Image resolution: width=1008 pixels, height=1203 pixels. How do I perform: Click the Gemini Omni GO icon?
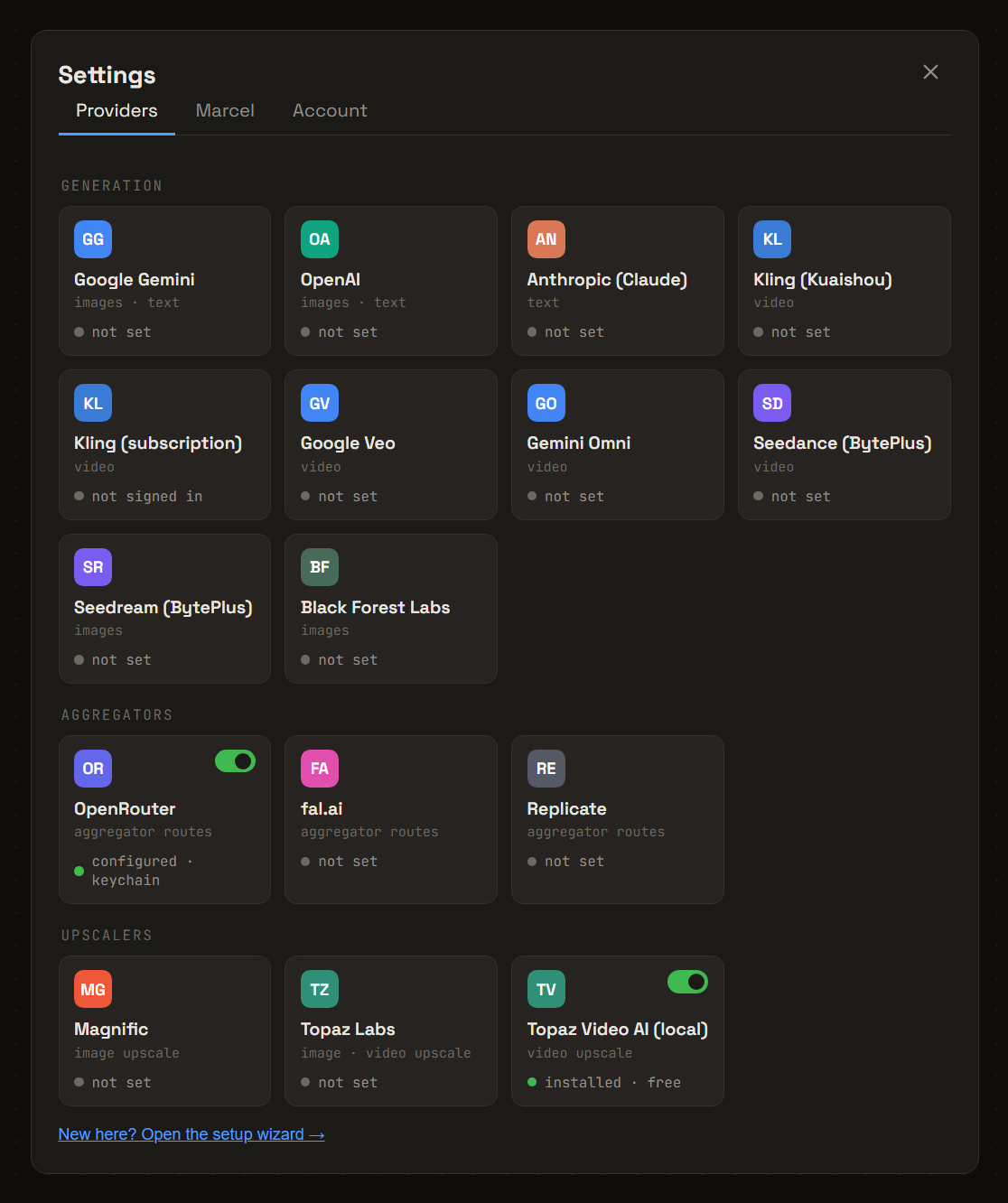tap(546, 403)
